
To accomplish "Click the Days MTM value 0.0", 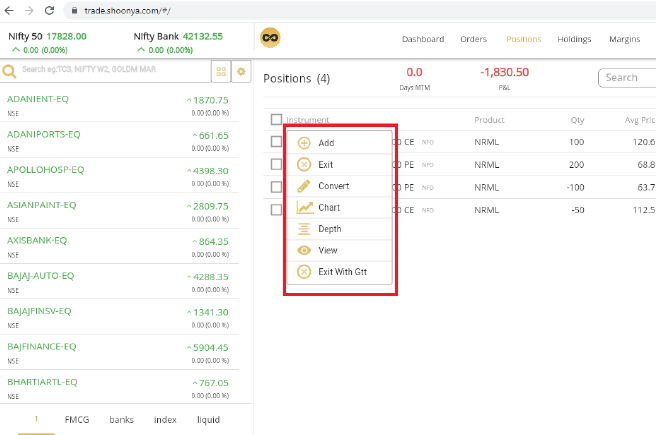I will click(x=414, y=72).
